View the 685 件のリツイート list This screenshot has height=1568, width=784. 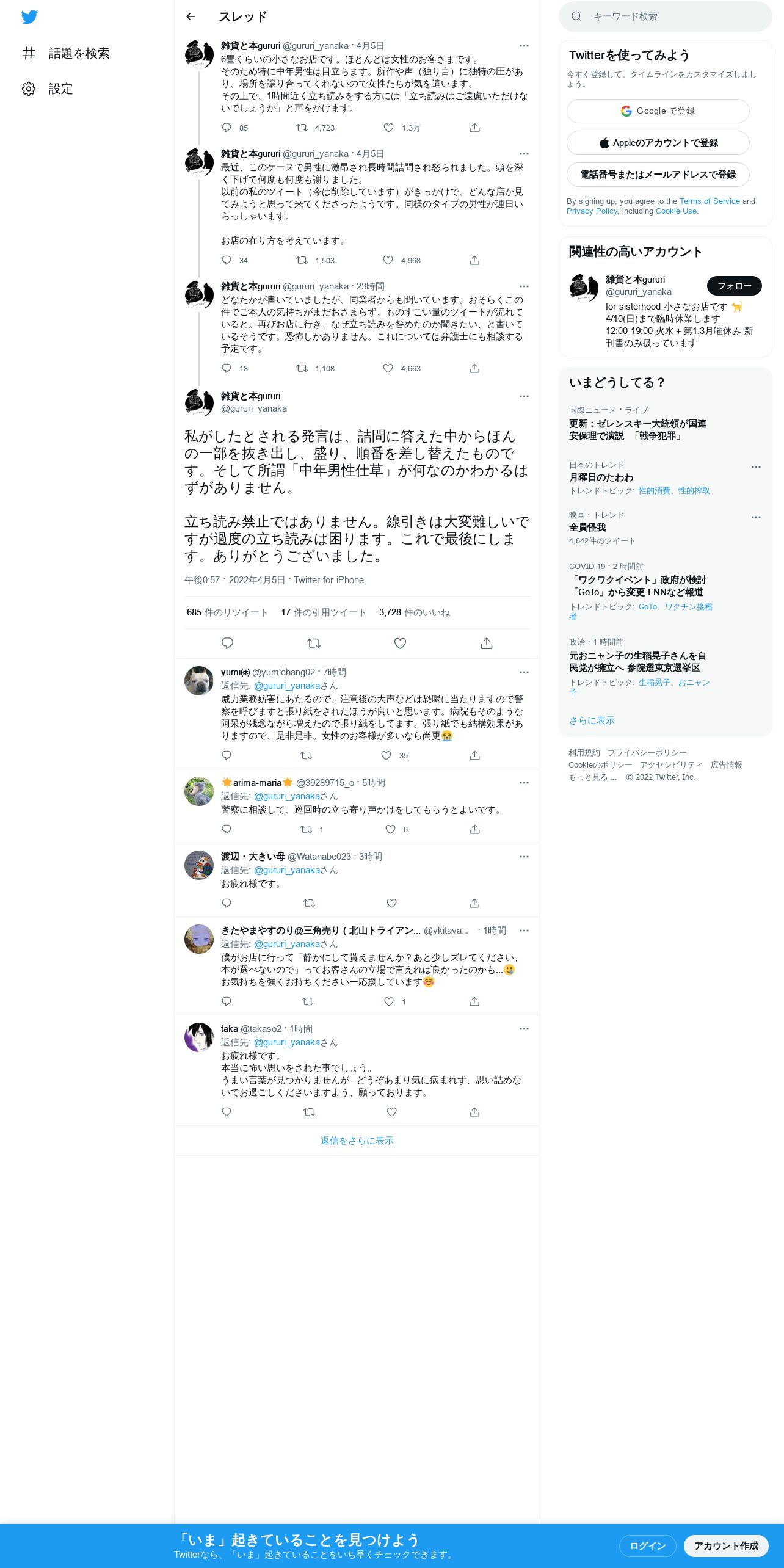pyautogui.click(x=227, y=612)
